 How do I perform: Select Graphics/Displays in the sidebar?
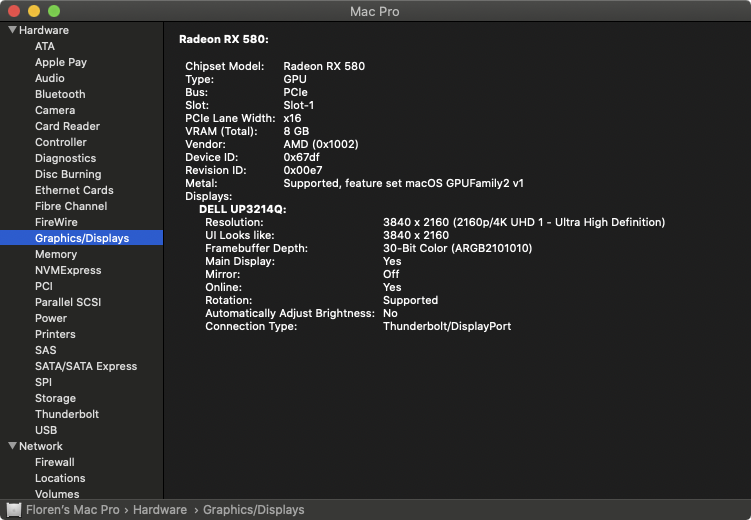pos(82,238)
